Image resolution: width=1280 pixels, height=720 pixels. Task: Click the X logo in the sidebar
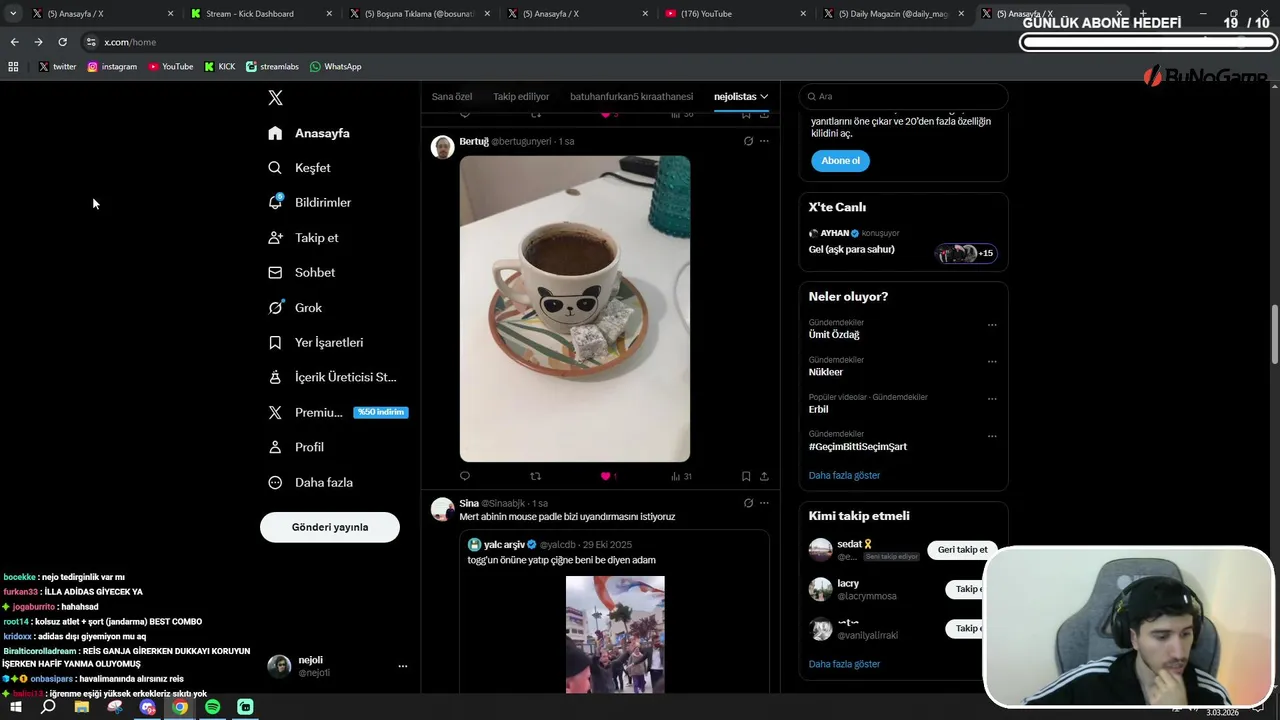[276, 98]
